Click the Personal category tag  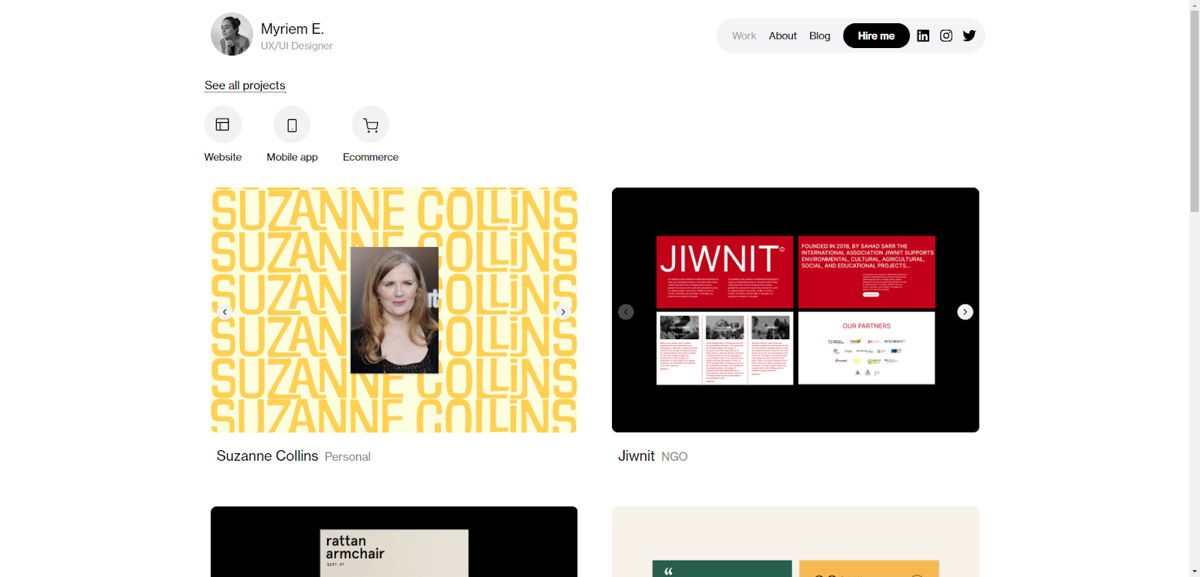(x=348, y=457)
